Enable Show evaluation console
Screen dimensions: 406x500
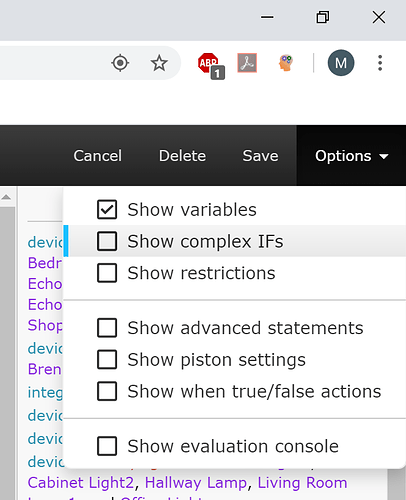(107, 446)
